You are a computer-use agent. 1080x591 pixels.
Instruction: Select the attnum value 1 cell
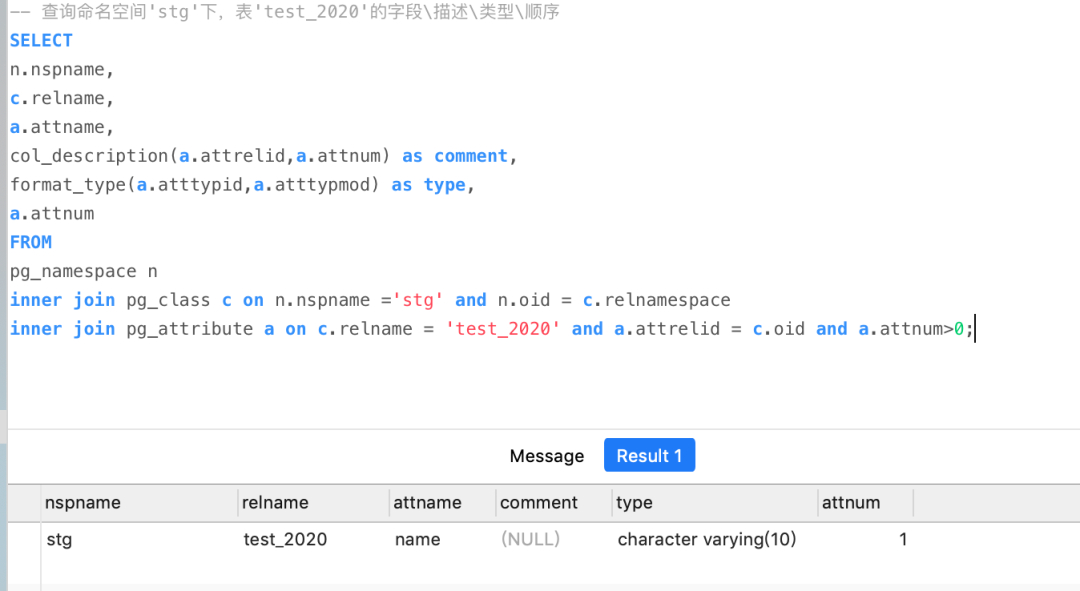click(x=865, y=539)
